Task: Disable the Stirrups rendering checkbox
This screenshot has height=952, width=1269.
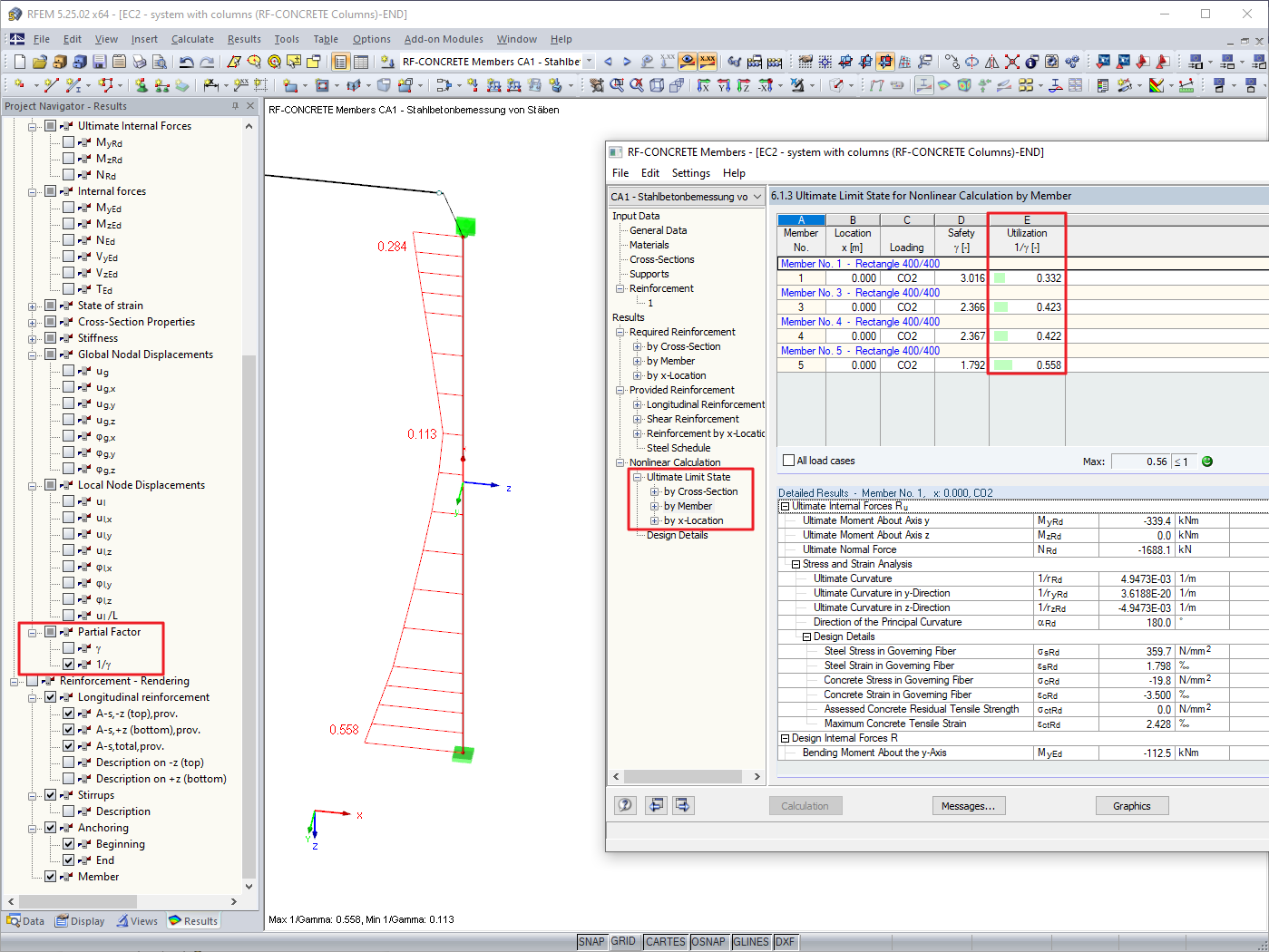Action: pyautogui.click(x=52, y=794)
